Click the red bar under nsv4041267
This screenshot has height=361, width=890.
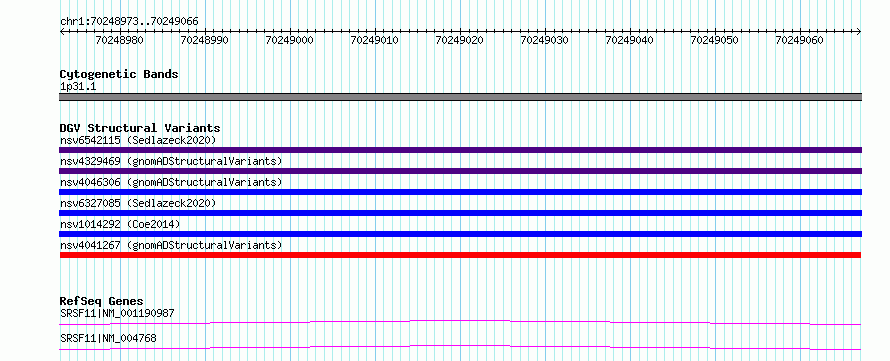pos(460,255)
